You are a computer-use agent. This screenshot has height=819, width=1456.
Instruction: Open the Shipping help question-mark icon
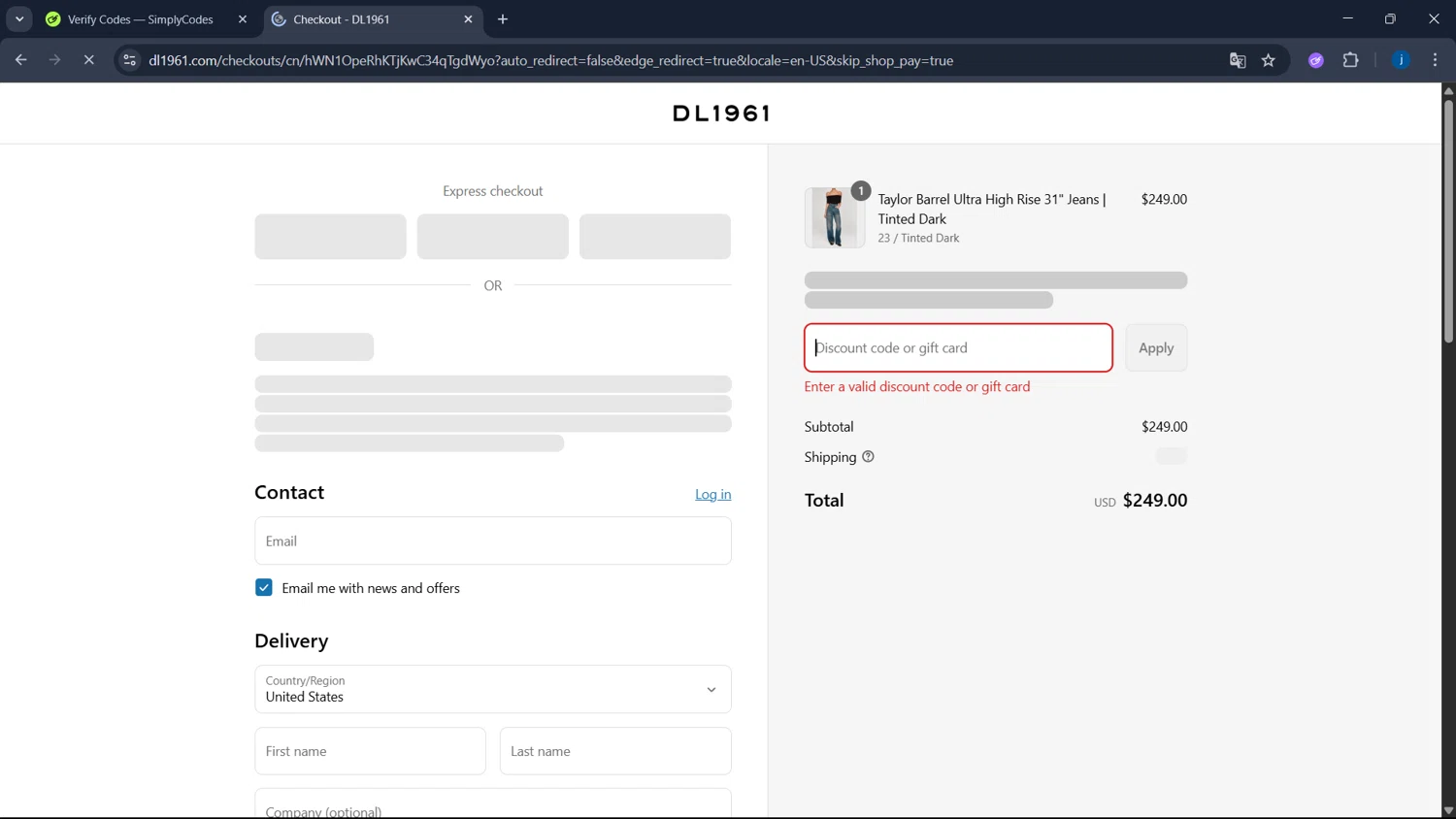coord(868,457)
